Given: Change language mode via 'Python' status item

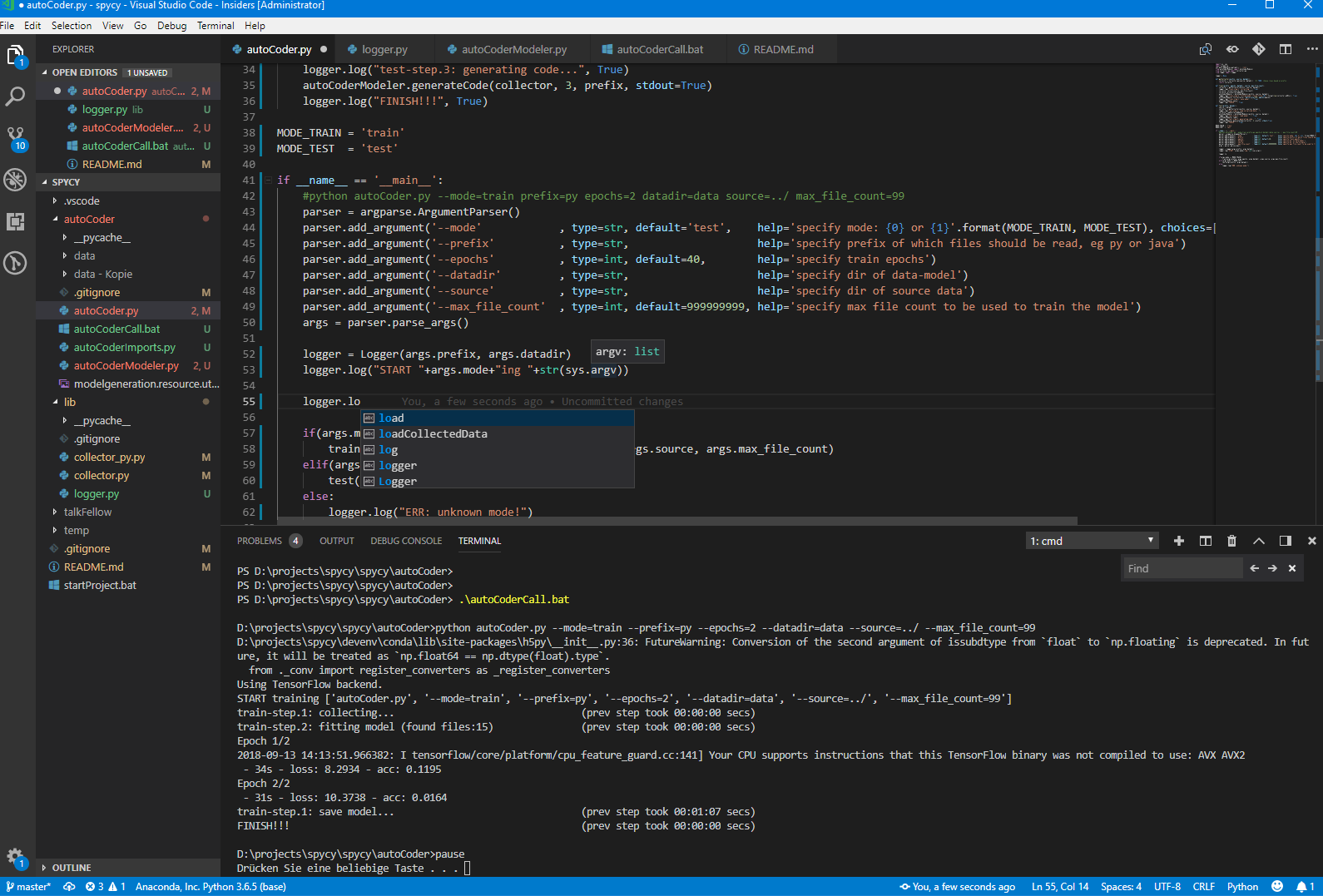Looking at the screenshot, I should [1242, 887].
